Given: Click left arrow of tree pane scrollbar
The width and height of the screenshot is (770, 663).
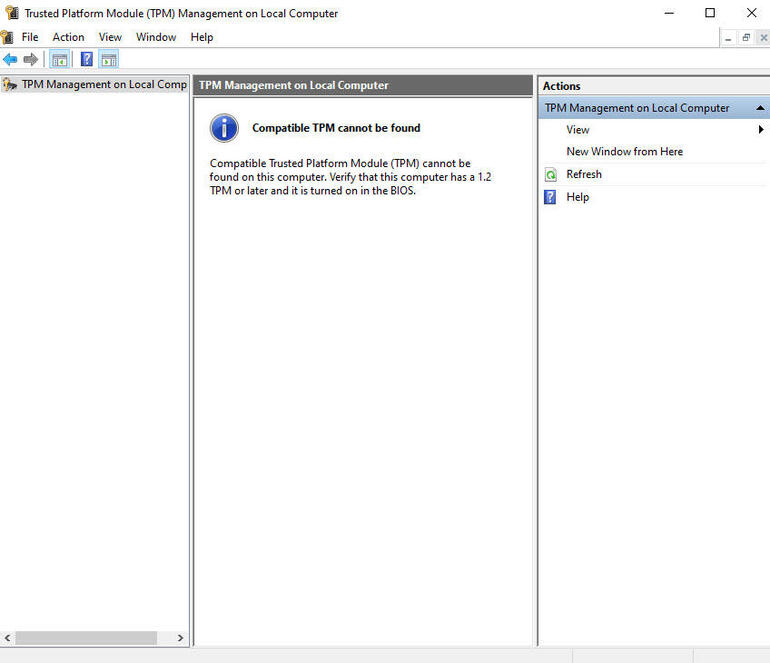Looking at the screenshot, I should click(7, 638).
